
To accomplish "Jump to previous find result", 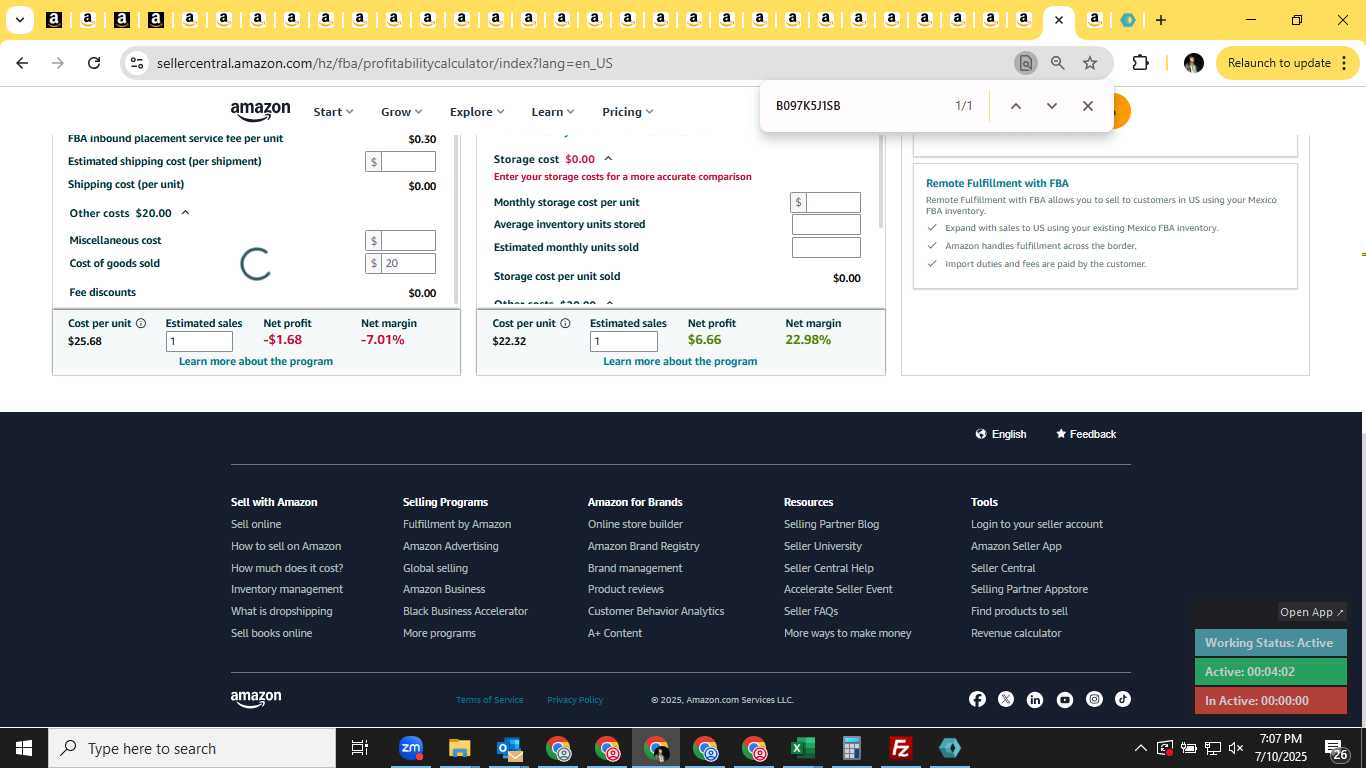I will 1015,106.
